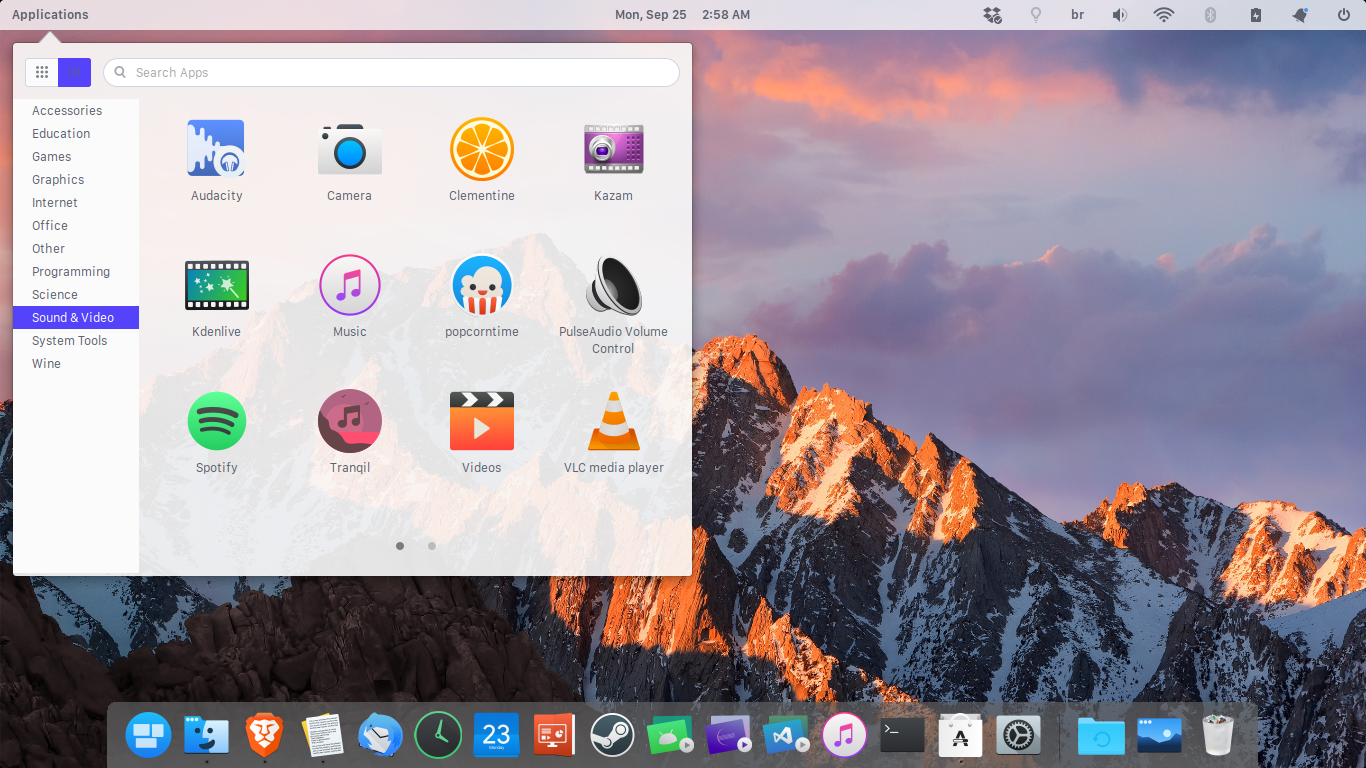Image resolution: width=1366 pixels, height=768 pixels.
Task: Go to first page dot of apps
Action: pyautogui.click(x=400, y=546)
